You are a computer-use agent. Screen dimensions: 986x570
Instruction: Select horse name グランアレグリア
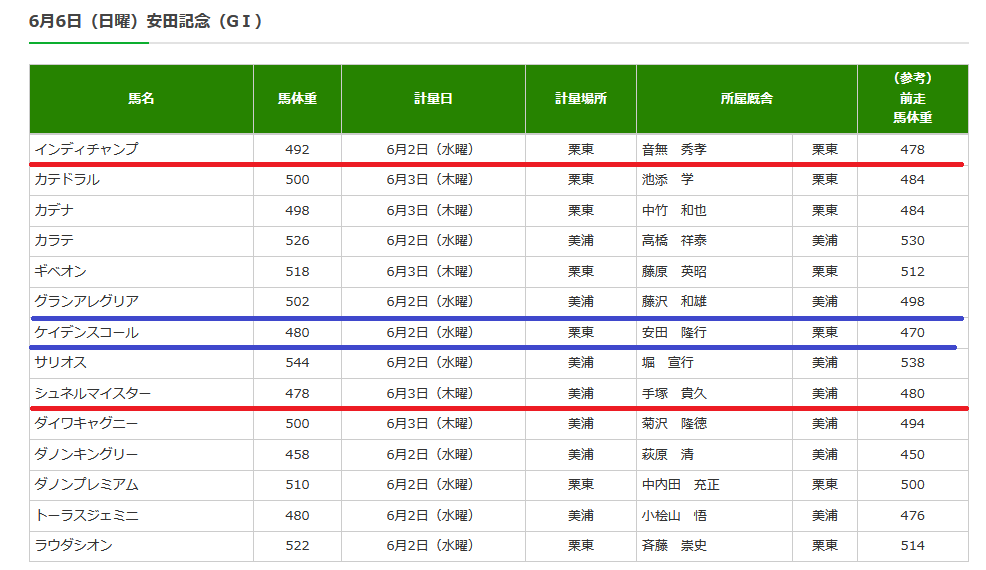click(86, 302)
